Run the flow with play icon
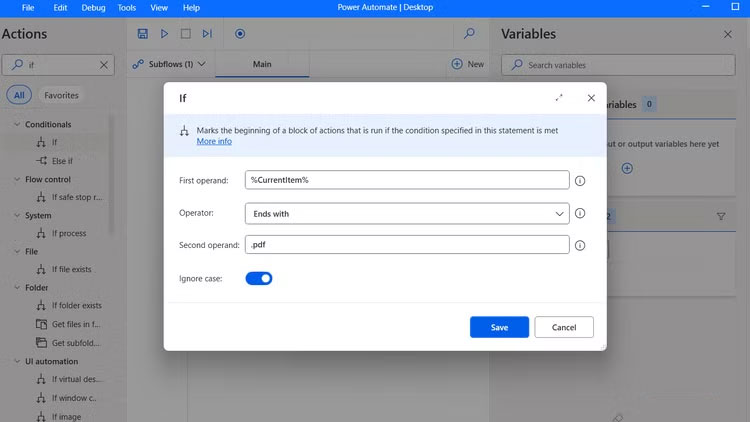 165,33
